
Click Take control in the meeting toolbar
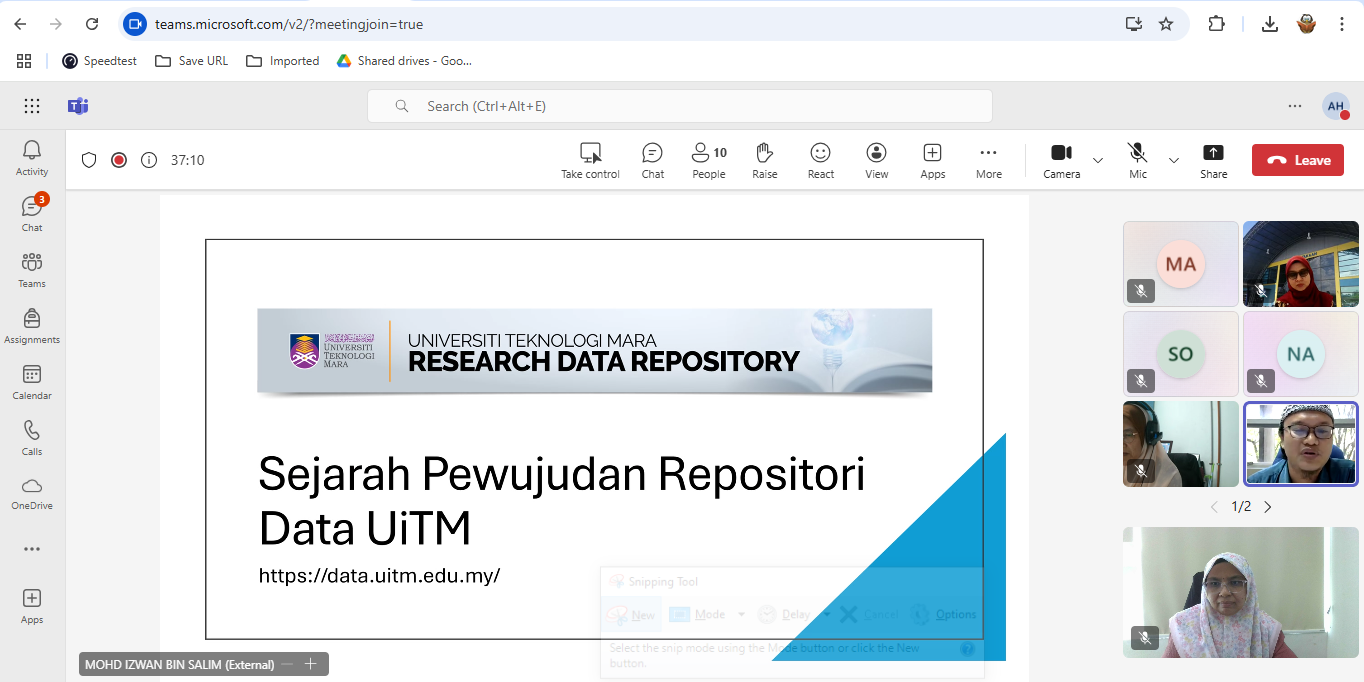(x=590, y=160)
